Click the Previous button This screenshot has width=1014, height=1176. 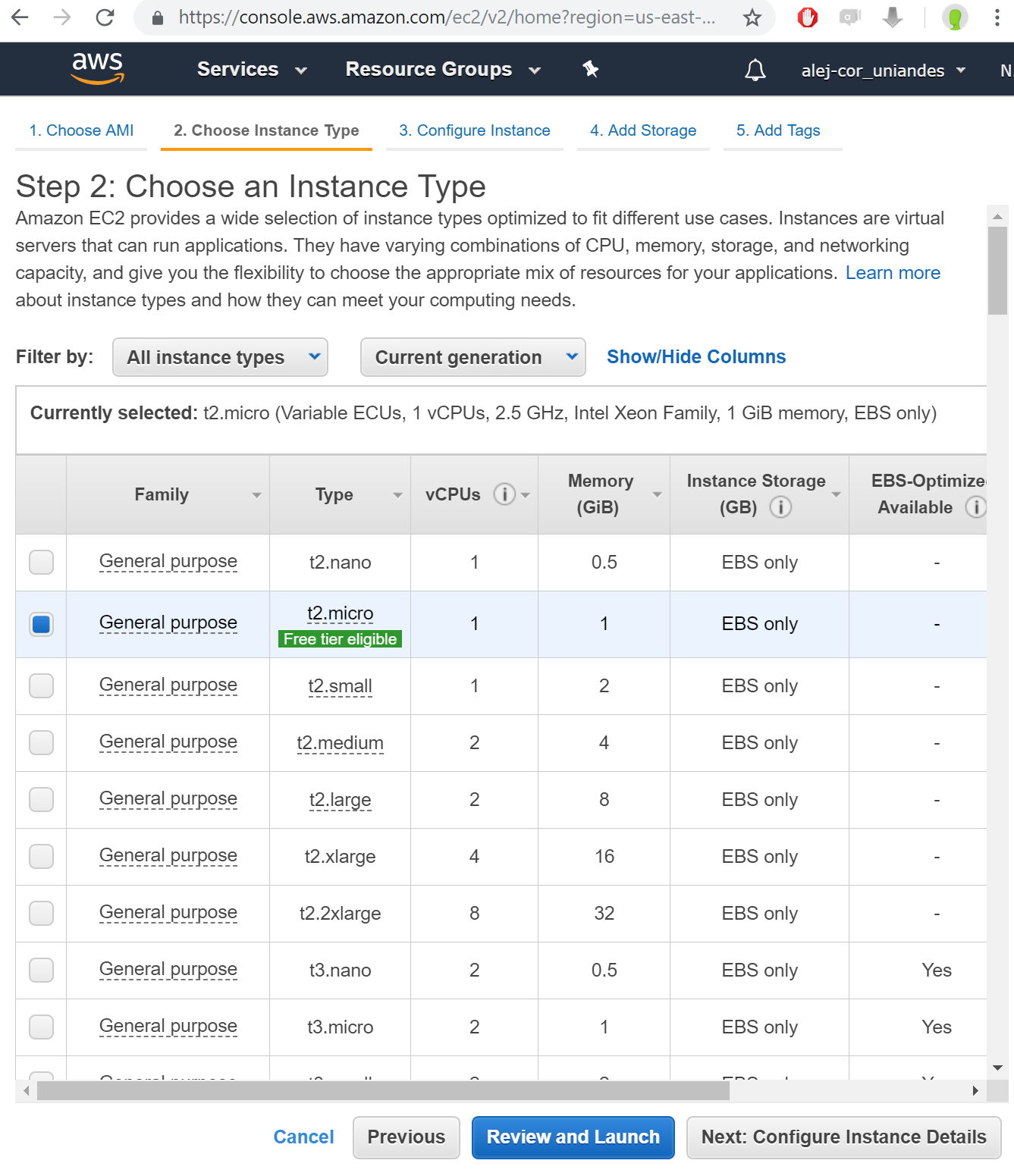point(407,1137)
